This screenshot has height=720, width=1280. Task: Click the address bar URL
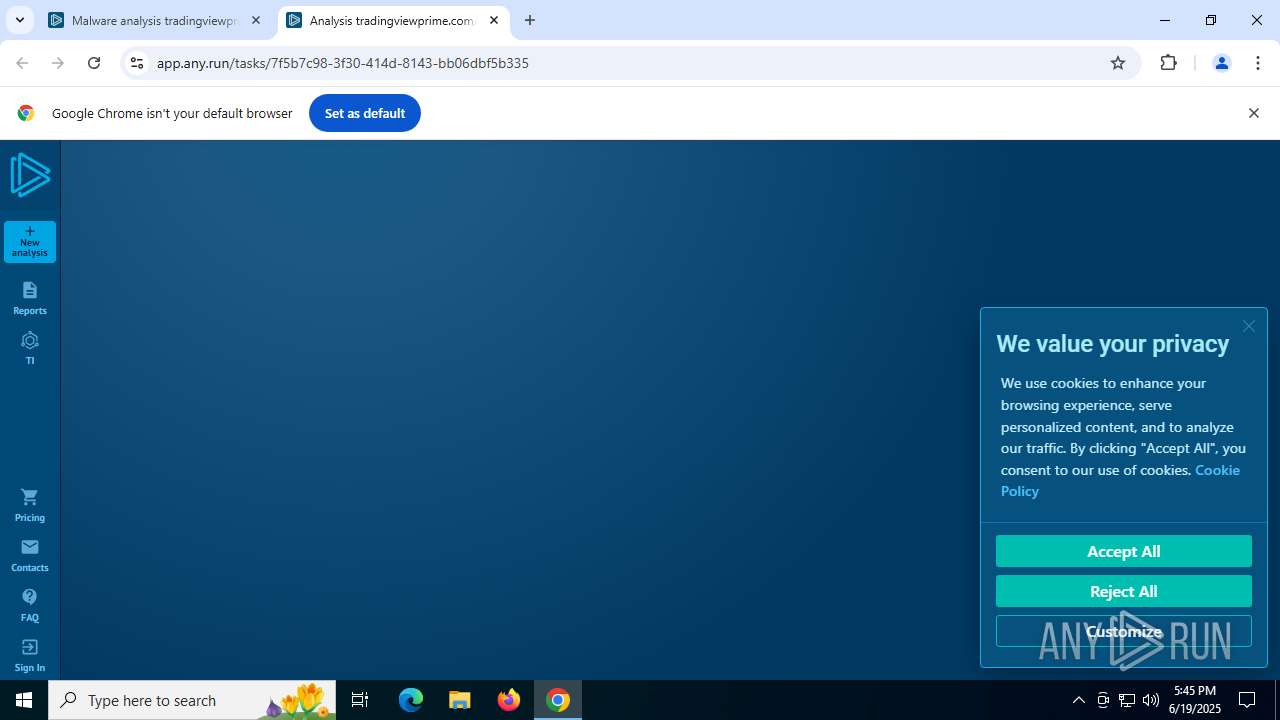tap(343, 63)
